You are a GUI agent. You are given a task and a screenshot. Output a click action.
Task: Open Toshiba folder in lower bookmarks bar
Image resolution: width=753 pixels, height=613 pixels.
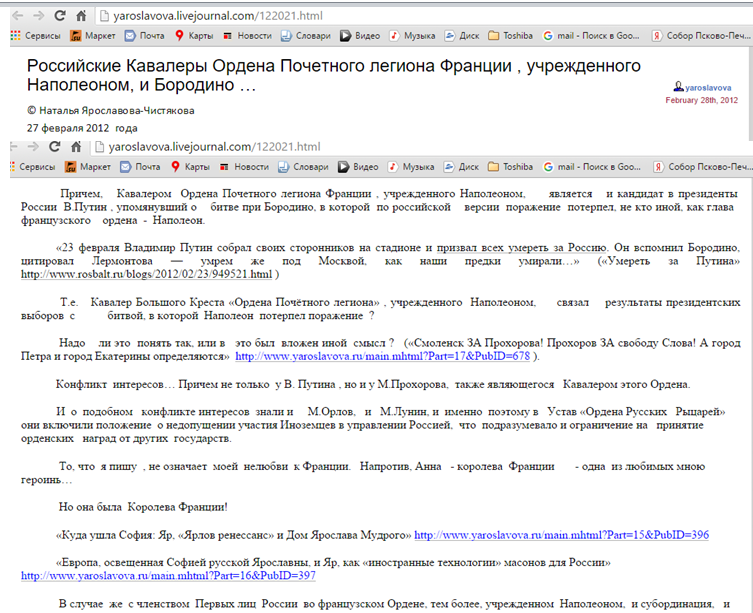(510, 167)
